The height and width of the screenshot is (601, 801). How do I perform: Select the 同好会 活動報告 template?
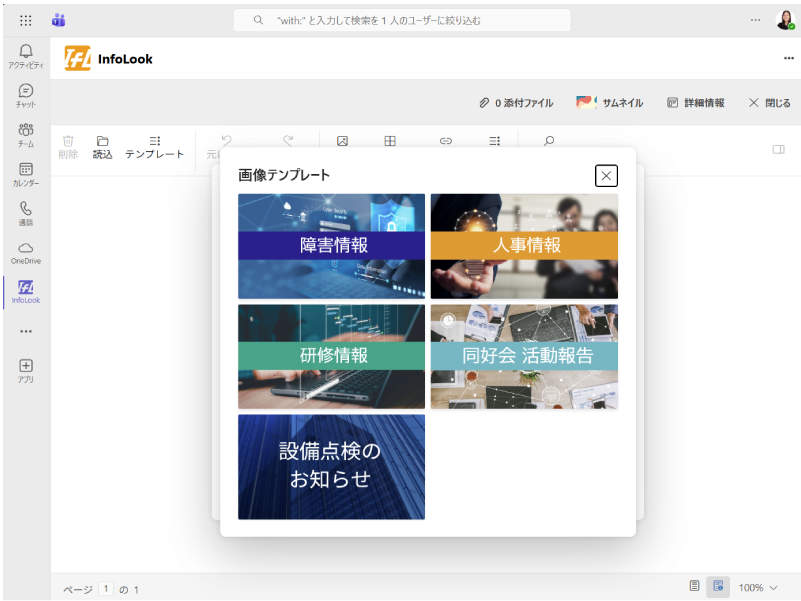(x=524, y=356)
